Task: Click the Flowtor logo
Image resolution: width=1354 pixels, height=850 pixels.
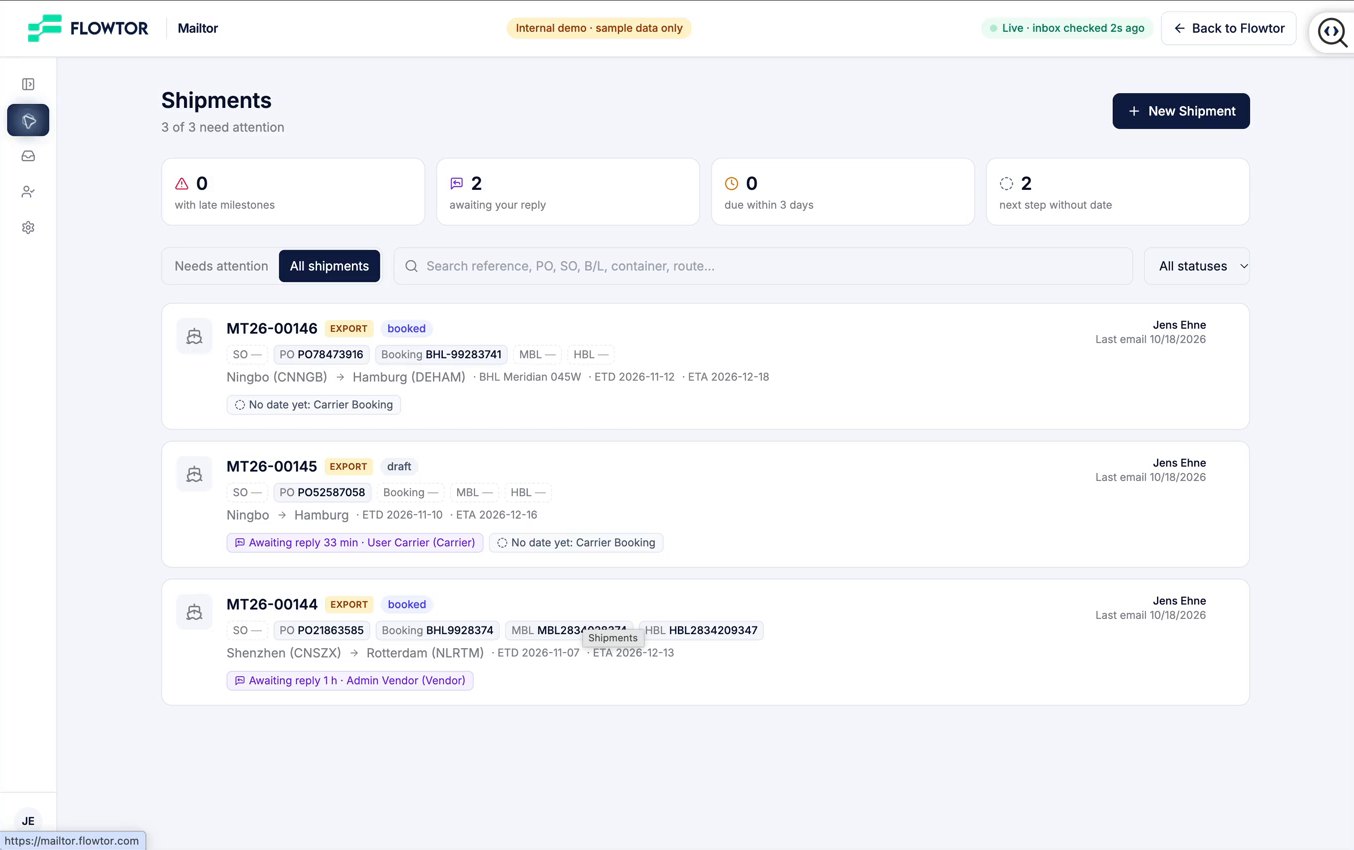Action: click(88, 28)
